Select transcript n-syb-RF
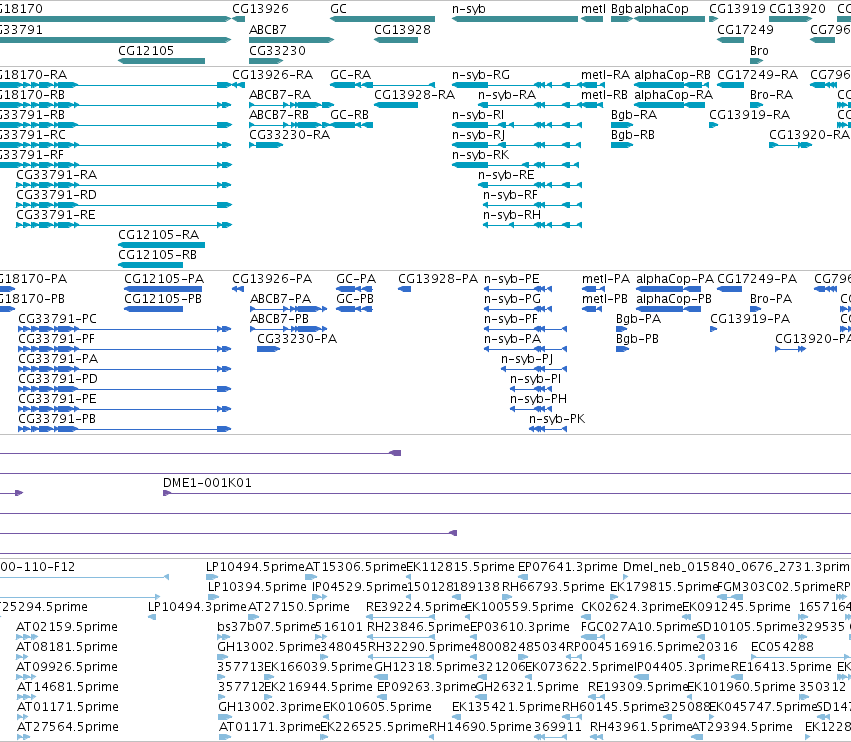851x742 pixels. click(510, 195)
